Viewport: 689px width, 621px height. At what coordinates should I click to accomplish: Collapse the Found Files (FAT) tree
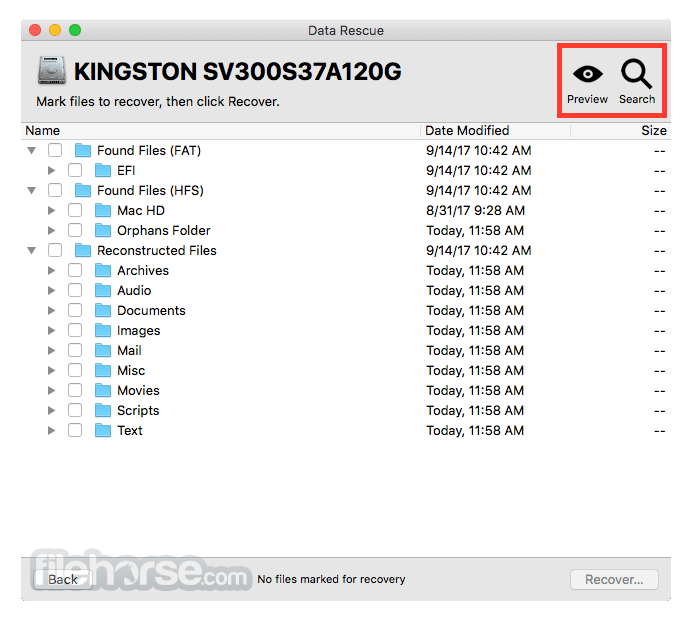coord(32,151)
